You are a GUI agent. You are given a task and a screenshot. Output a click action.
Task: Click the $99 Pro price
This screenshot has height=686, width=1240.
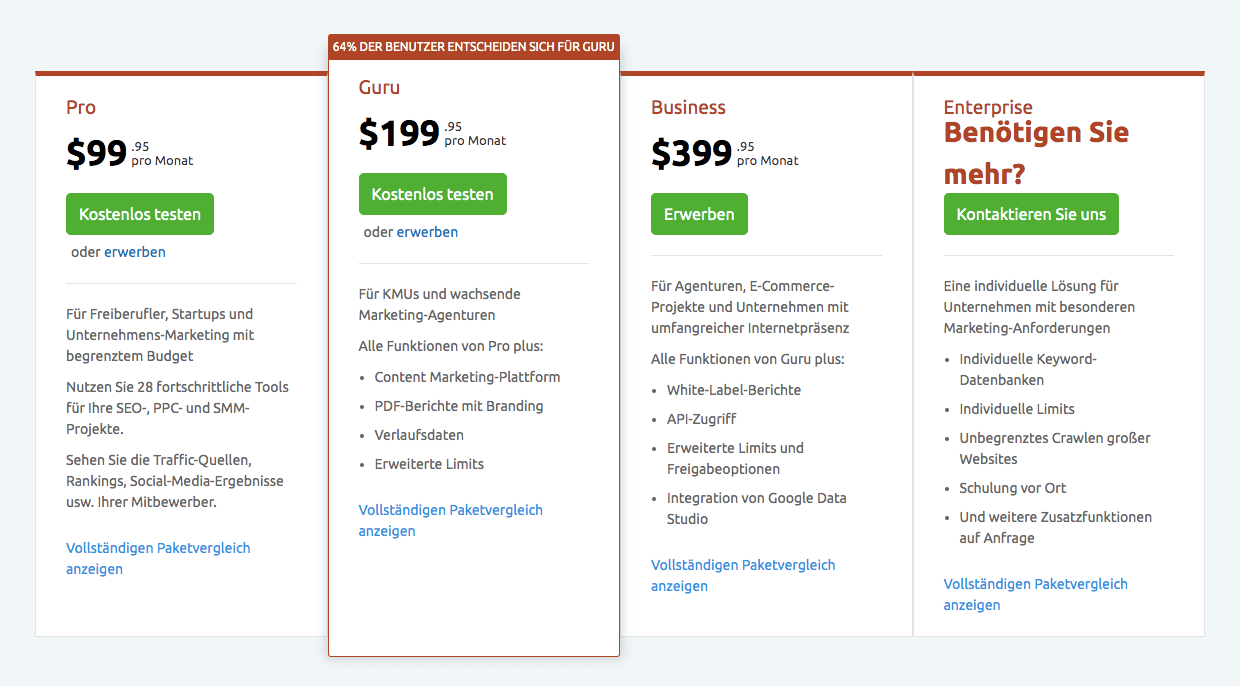click(97, 153)
